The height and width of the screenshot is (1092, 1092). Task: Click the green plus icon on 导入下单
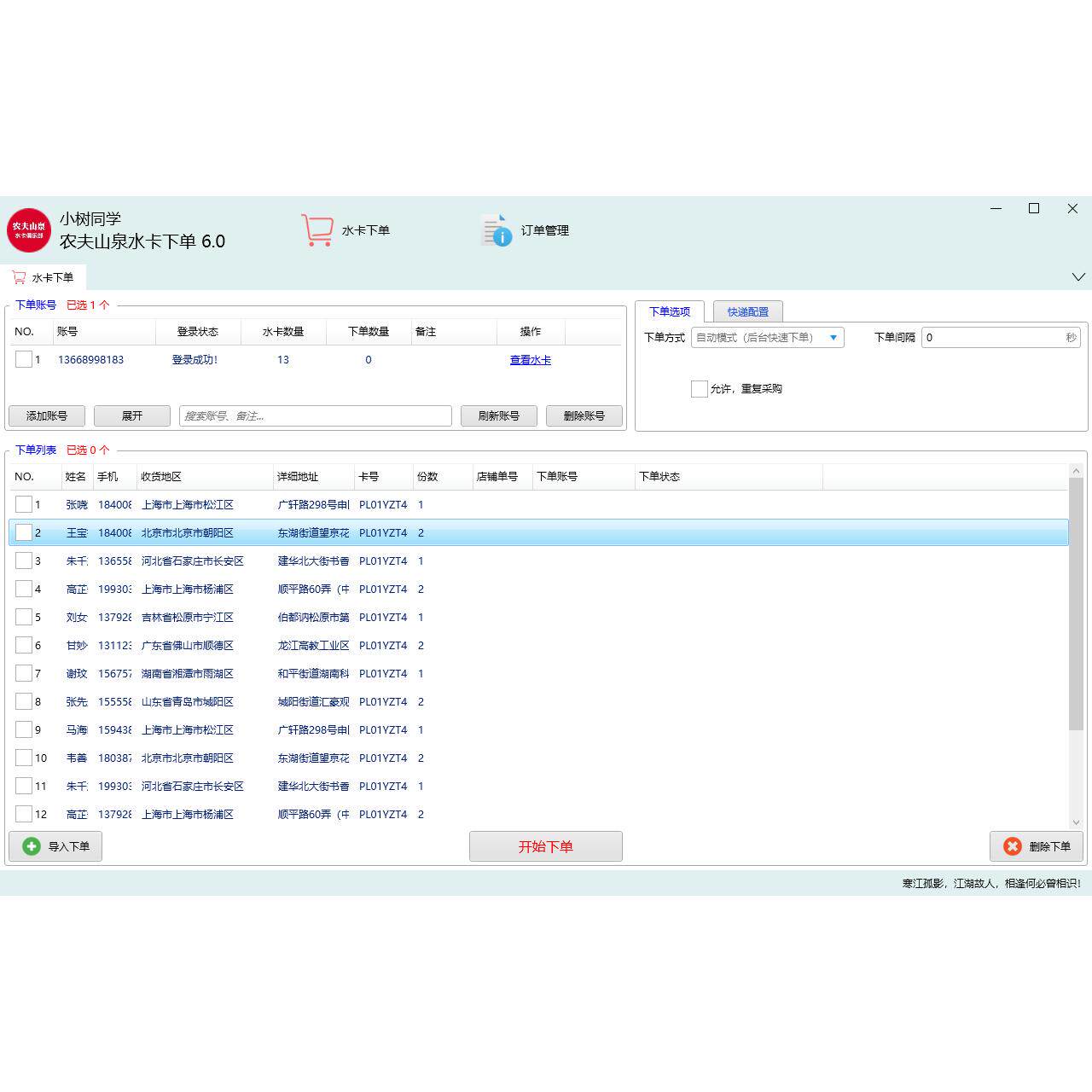pyautogui.click(x=32, y=846)
